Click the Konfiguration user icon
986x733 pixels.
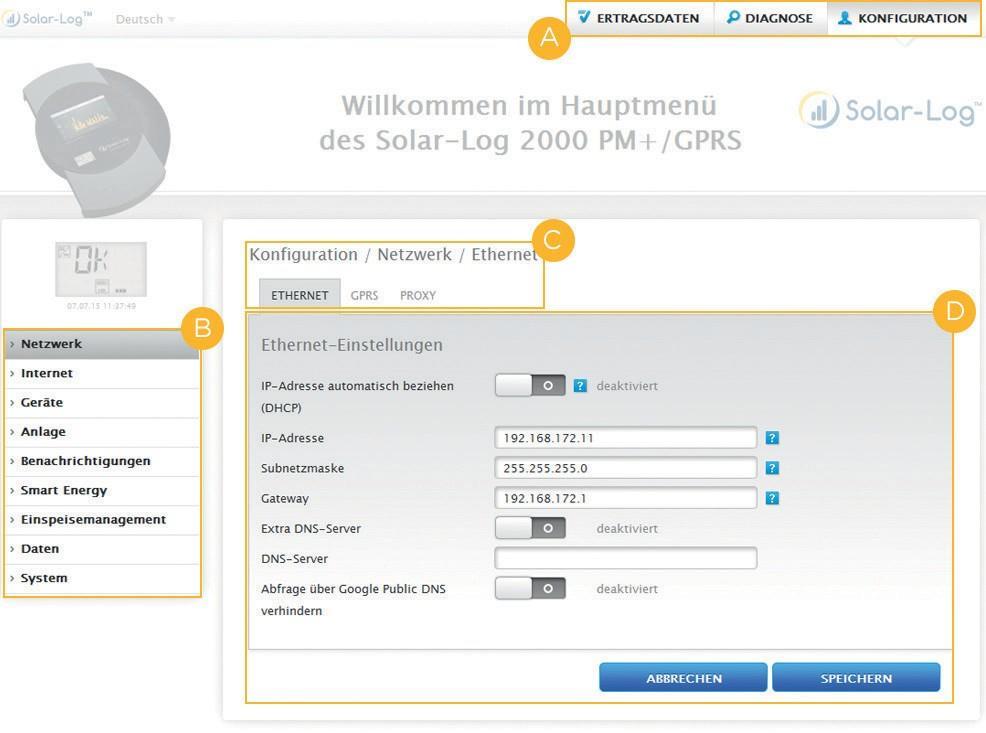click(x=845, y=18)
